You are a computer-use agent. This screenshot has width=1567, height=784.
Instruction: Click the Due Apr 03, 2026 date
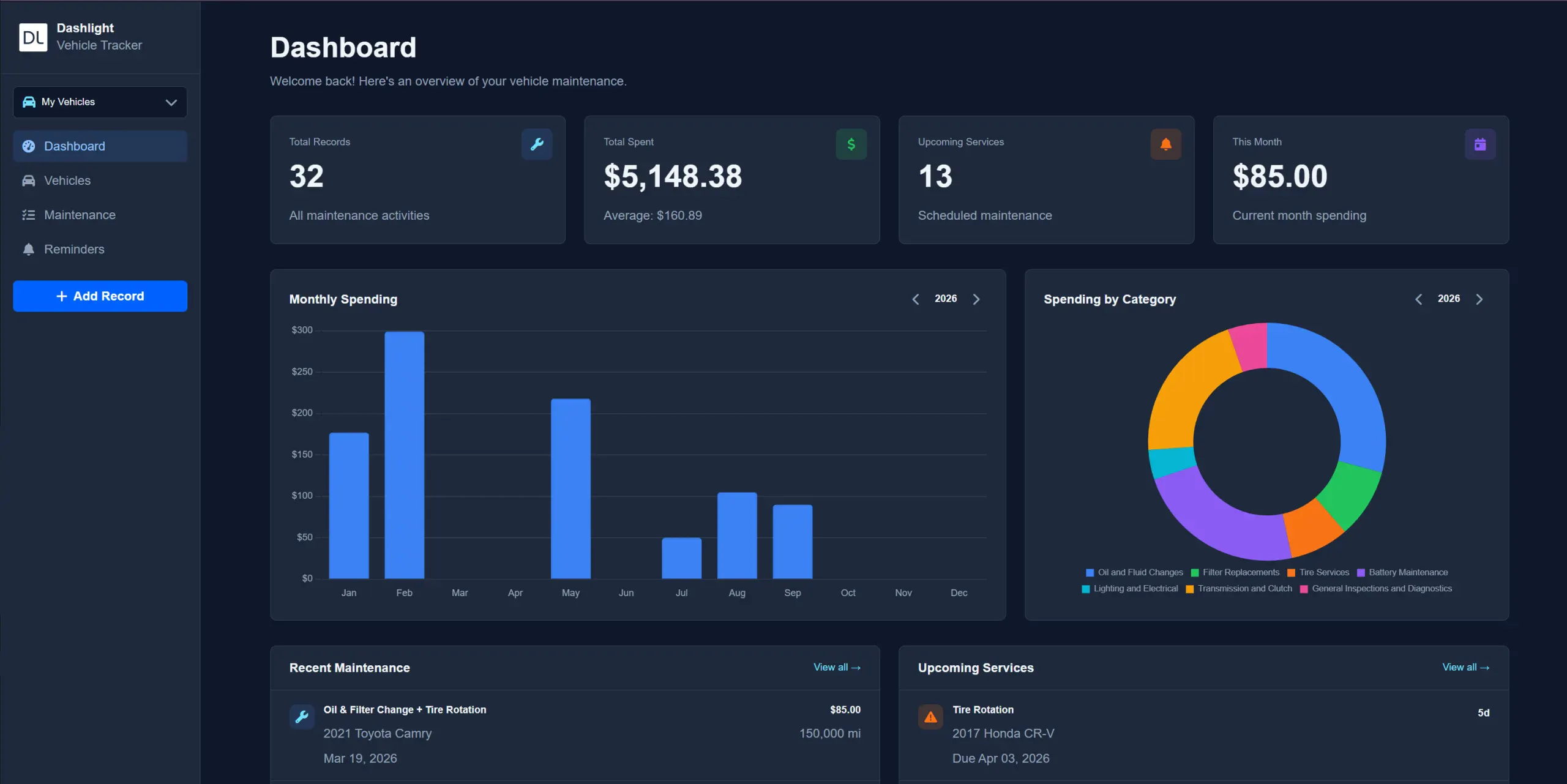point(1001,758)
